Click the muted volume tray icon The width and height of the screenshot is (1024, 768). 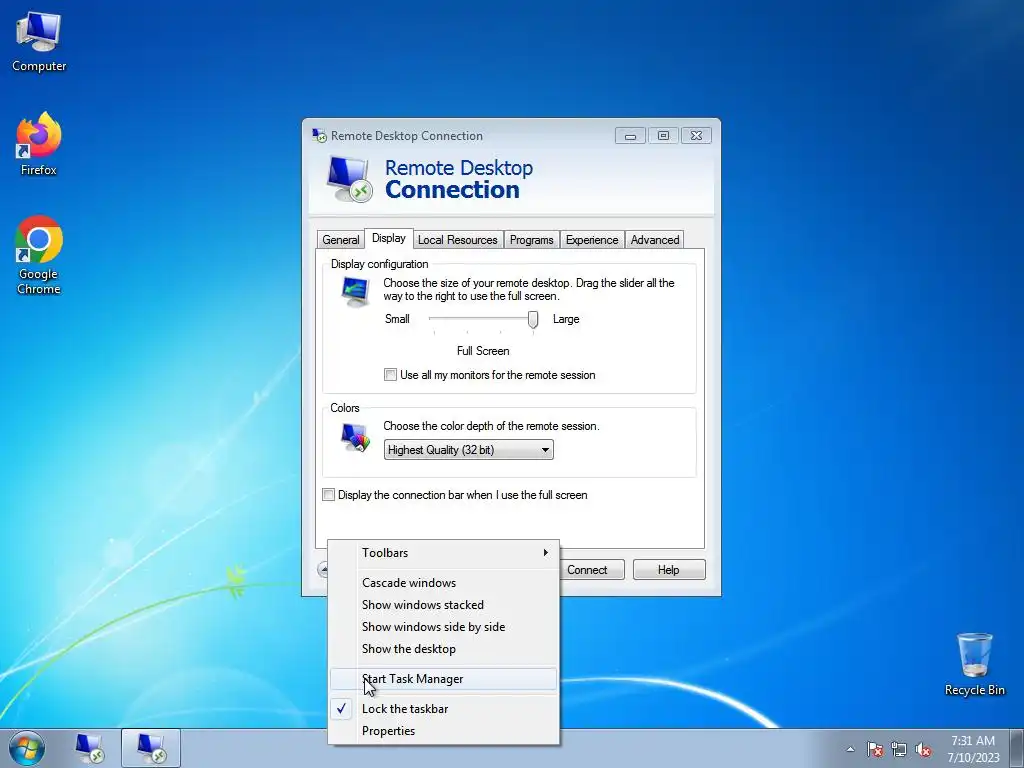[x=923, y=749]
